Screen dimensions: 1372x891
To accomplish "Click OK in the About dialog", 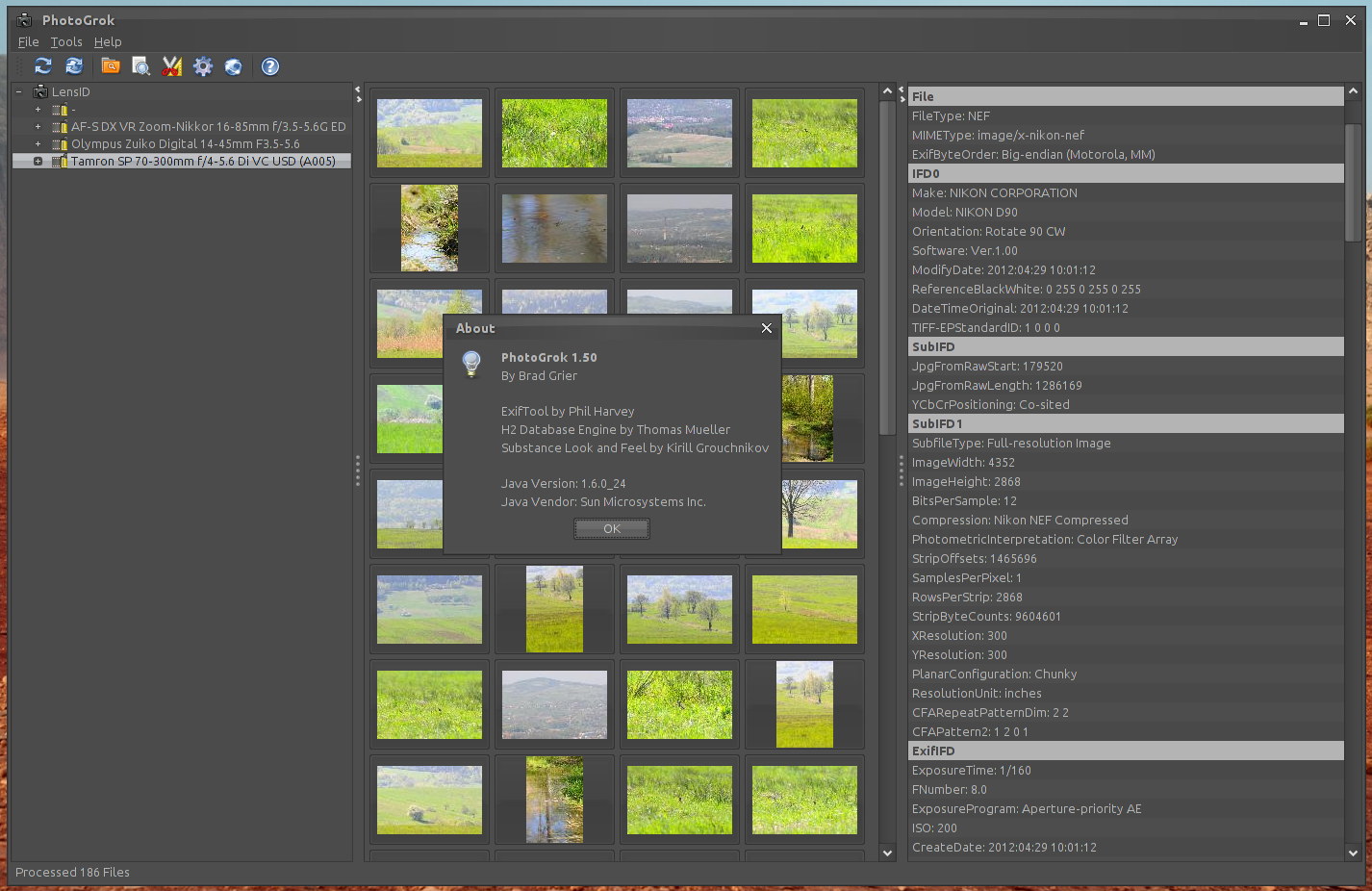I will click(x=612, y=528).
